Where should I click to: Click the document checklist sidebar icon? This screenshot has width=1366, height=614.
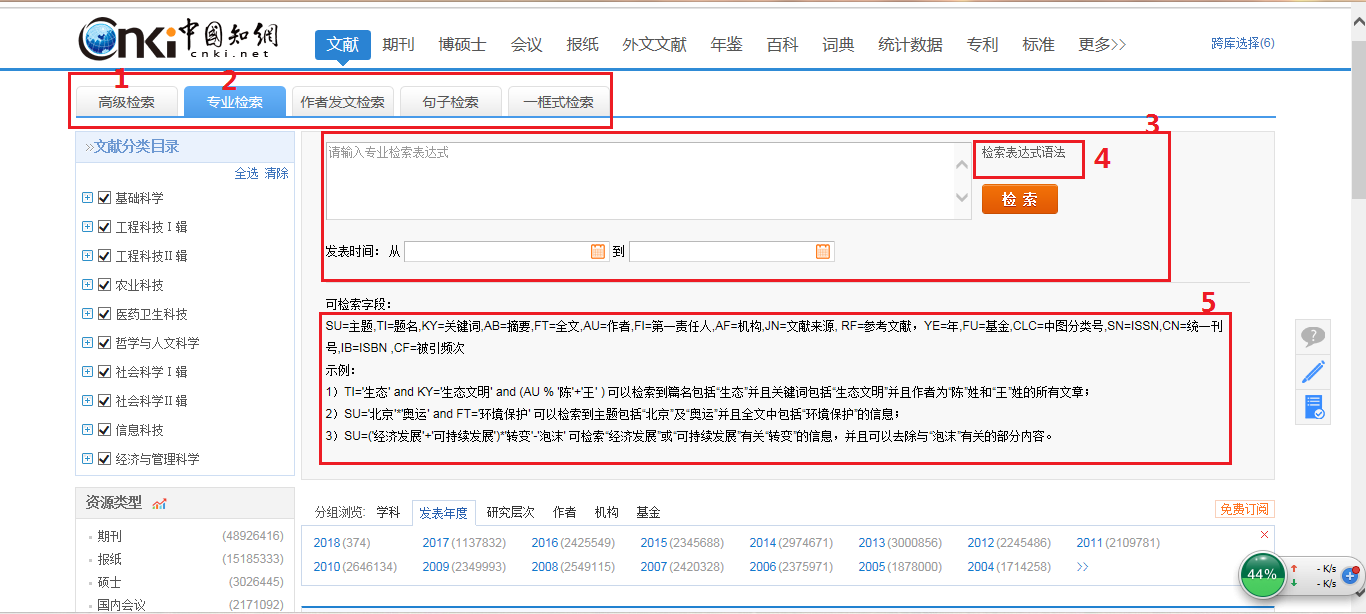(x=1313, y=407)
